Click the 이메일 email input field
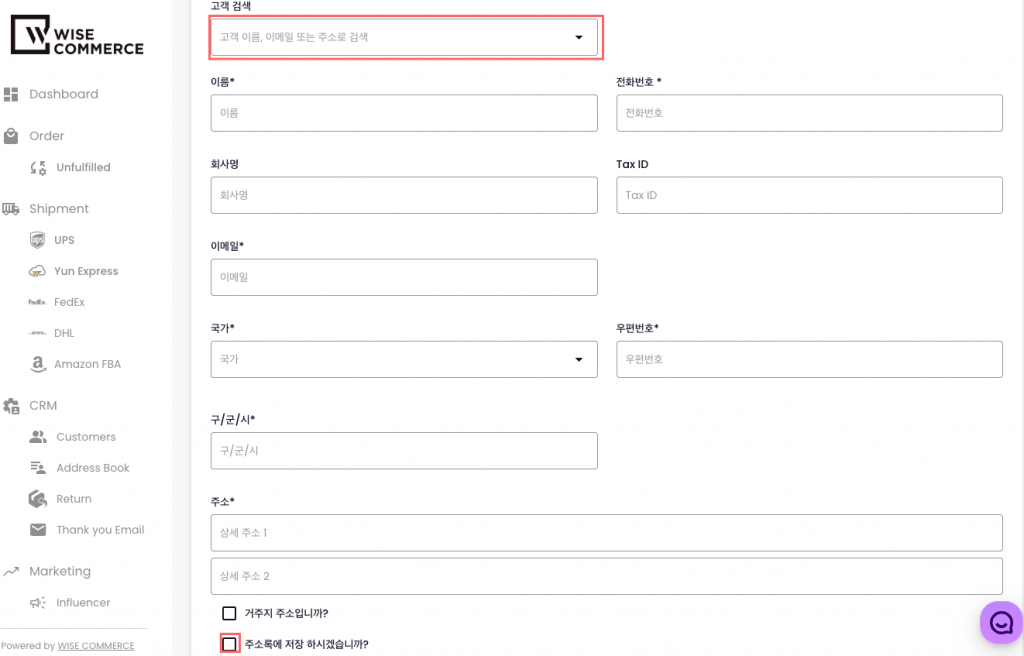The height and width of the screenshot is (656, 1024). [x=403, y=277]
